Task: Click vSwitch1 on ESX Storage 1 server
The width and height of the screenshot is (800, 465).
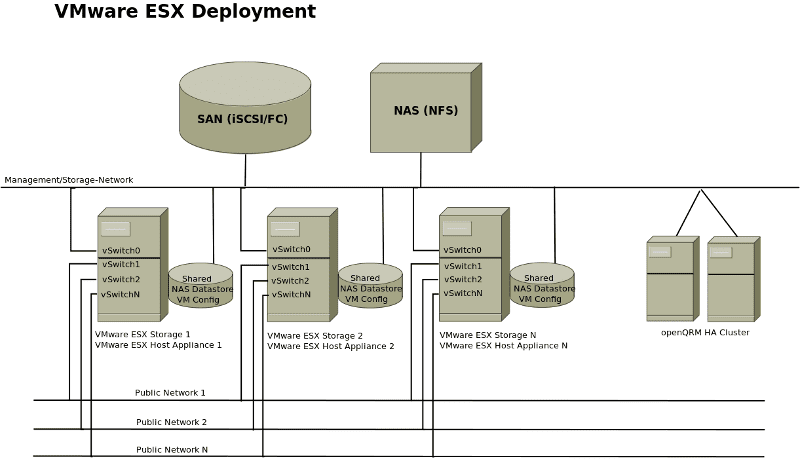Action: 121,264
